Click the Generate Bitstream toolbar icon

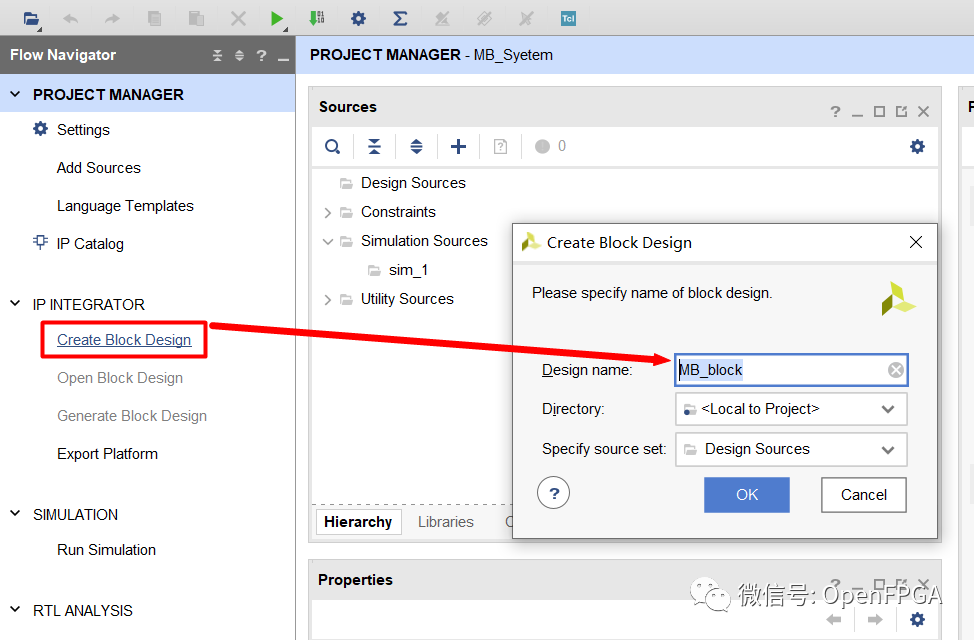point(317,19)
